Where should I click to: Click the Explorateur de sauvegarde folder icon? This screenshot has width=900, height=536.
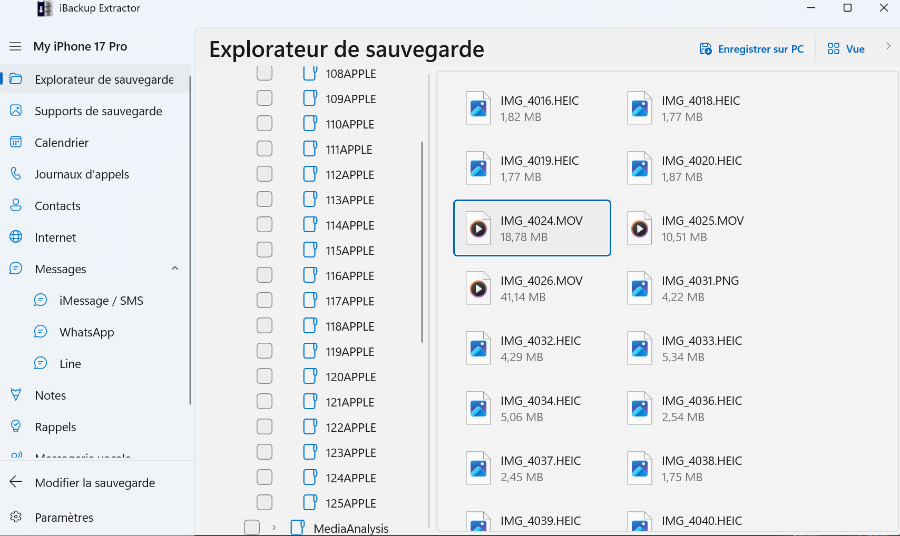pos(16,79)
